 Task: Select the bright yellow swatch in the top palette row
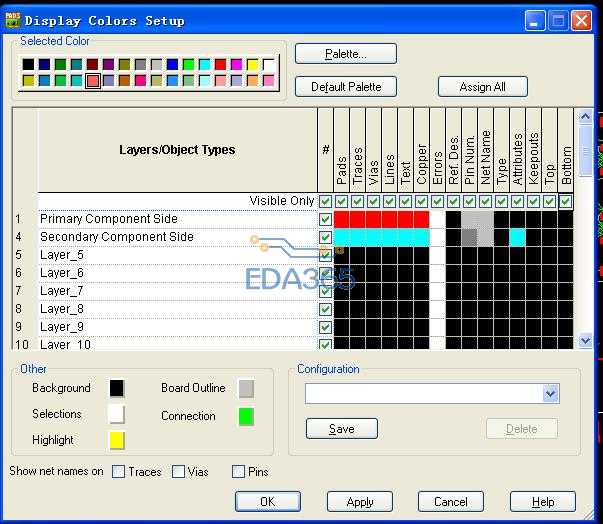pos(253,65)
